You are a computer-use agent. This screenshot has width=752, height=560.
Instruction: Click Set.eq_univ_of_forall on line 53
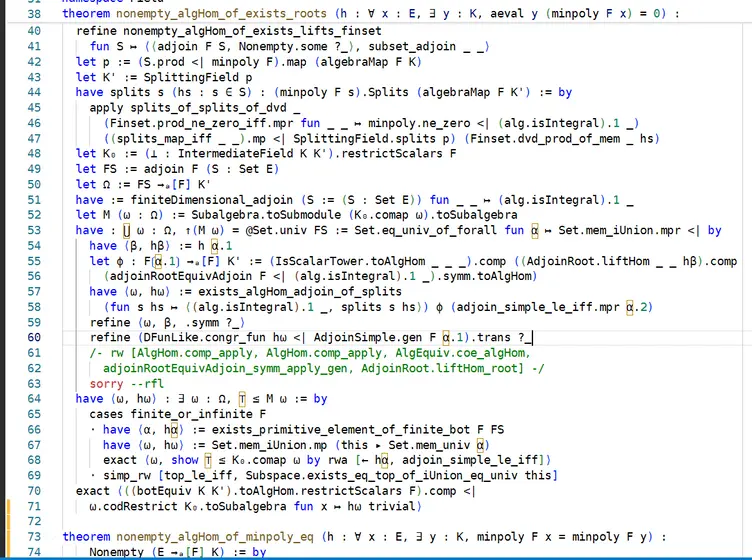click(x=425, y=231)
